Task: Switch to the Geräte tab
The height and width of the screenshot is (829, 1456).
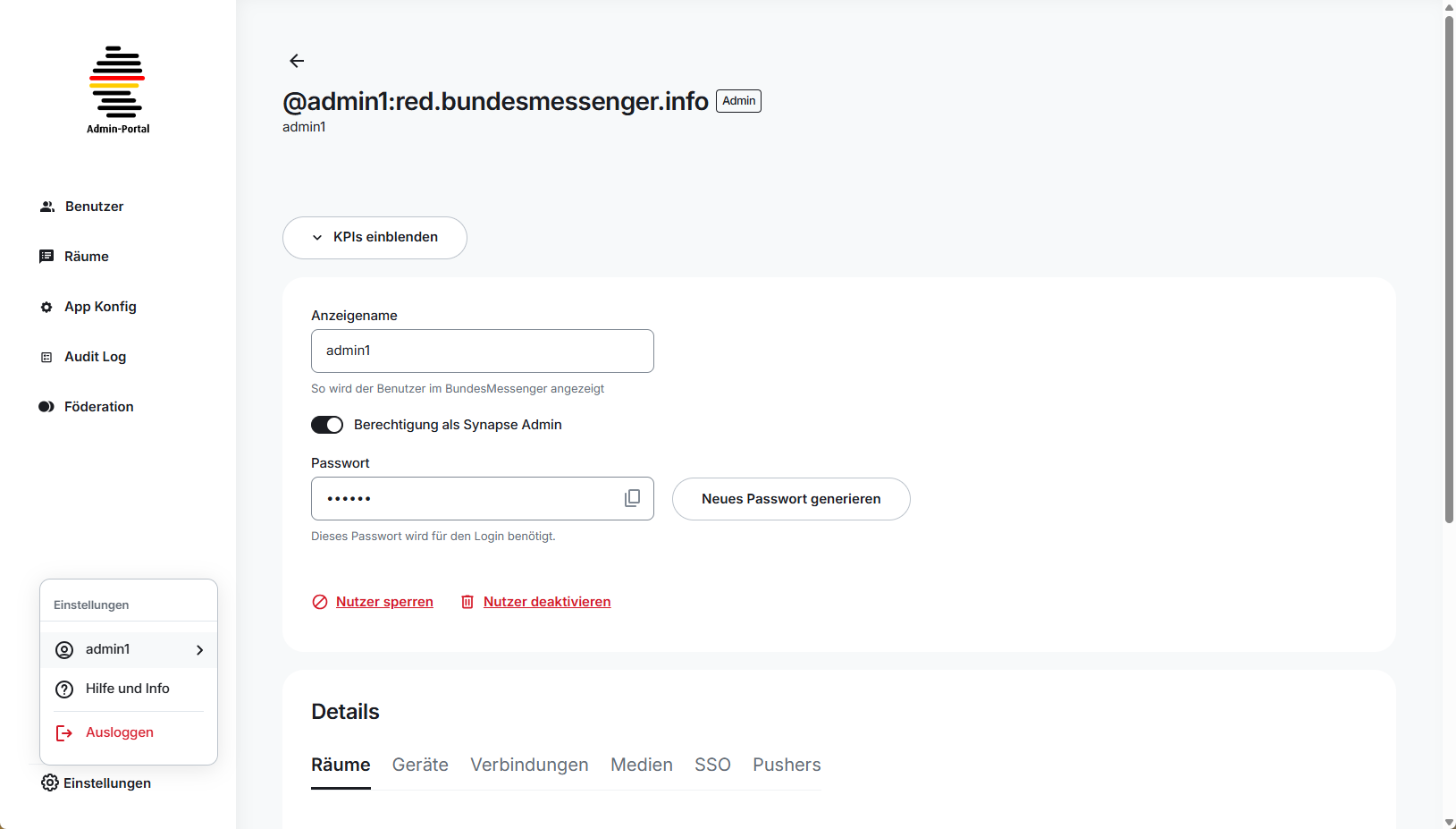Action: [x=420, y=766]
